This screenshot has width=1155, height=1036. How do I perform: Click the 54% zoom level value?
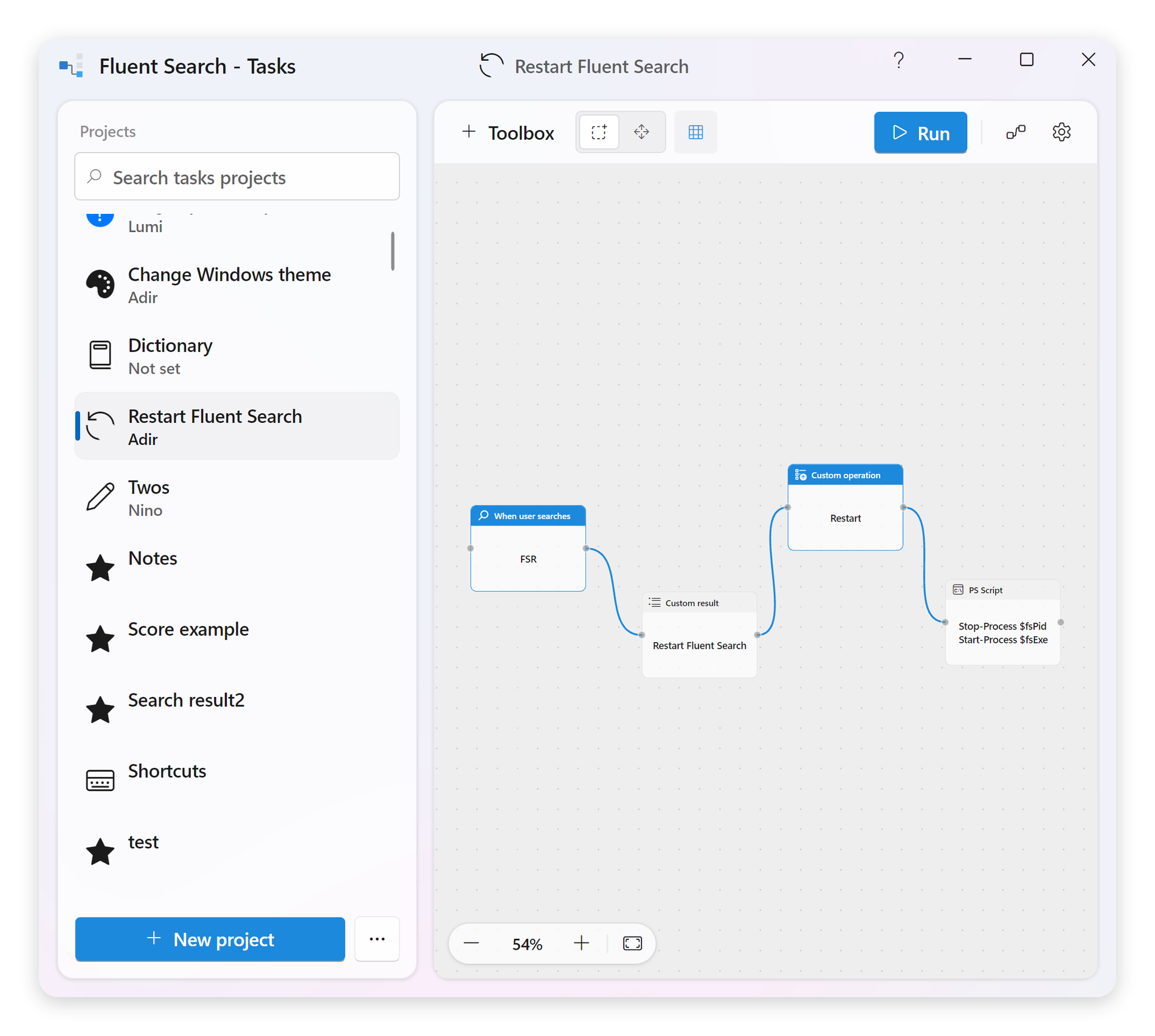coord(526,944)
